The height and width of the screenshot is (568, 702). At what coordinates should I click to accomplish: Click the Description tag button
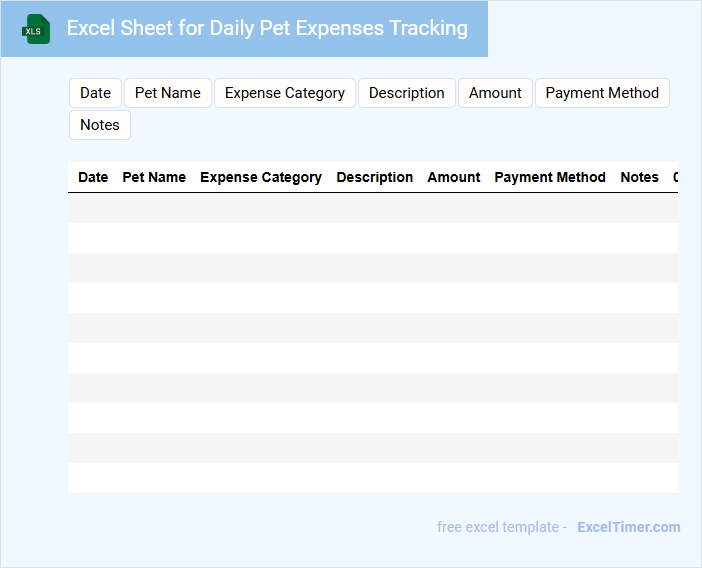(x=406, y=93)
